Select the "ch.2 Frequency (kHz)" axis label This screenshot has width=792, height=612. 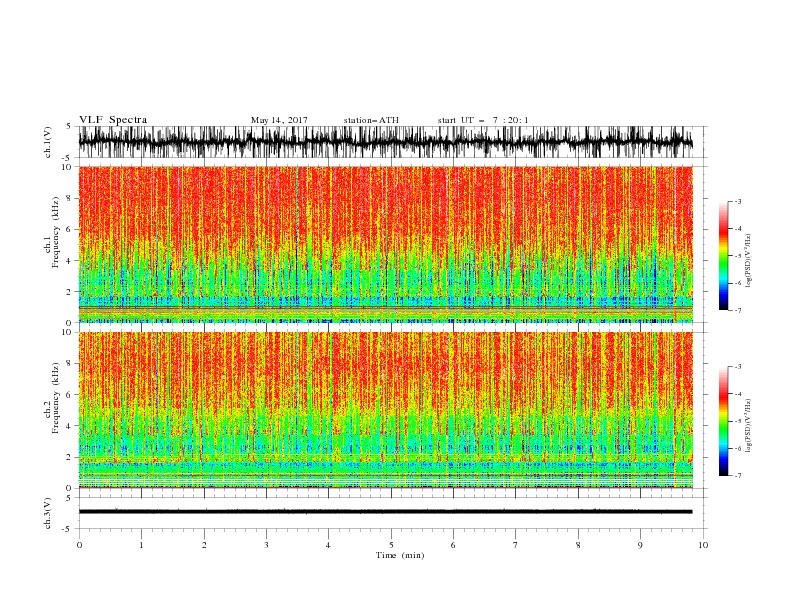(51, 397)
